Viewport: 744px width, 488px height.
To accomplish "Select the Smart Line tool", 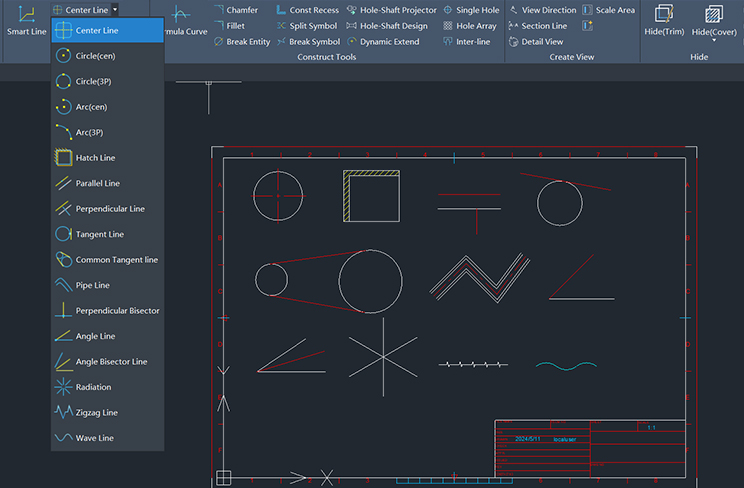I will (26, 20).
